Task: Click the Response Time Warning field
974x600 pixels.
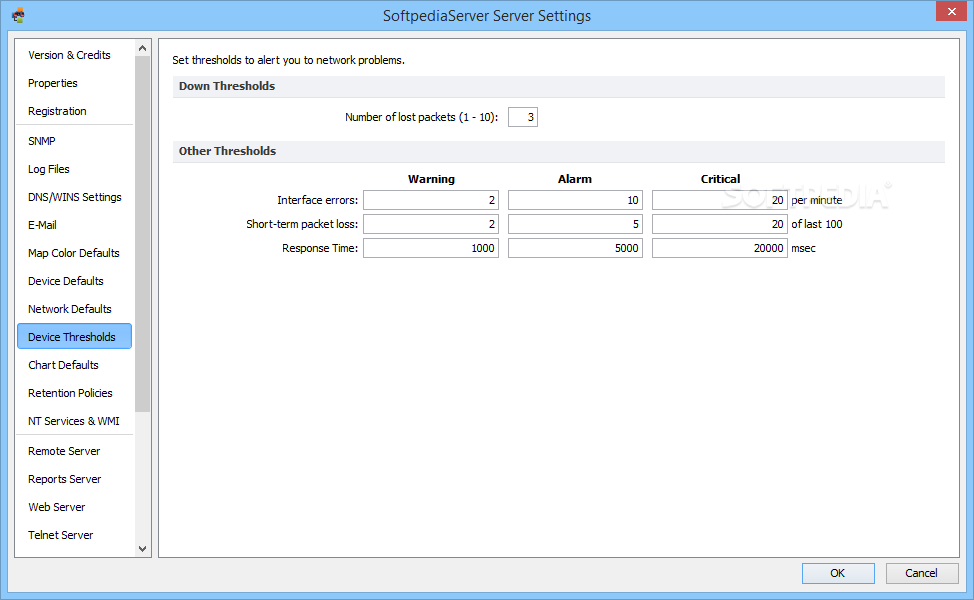Action: coord(430,248)
